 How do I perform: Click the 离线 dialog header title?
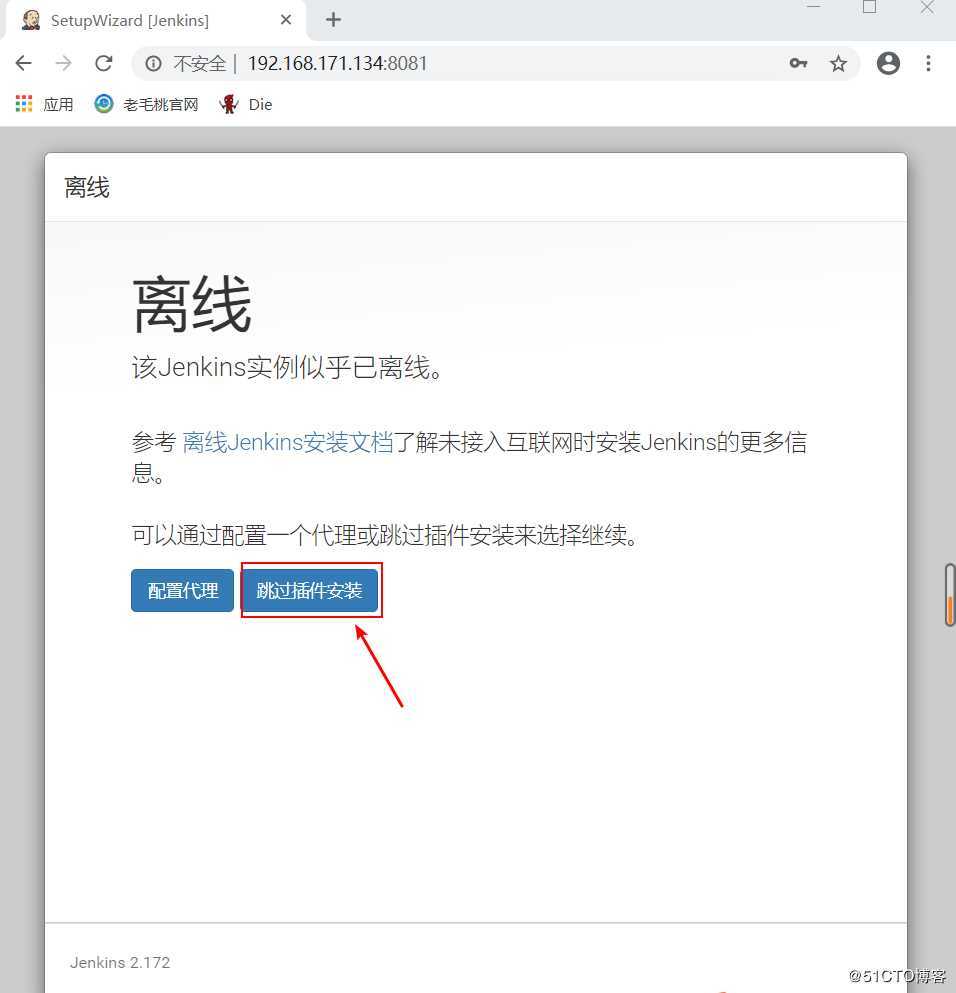87,187
